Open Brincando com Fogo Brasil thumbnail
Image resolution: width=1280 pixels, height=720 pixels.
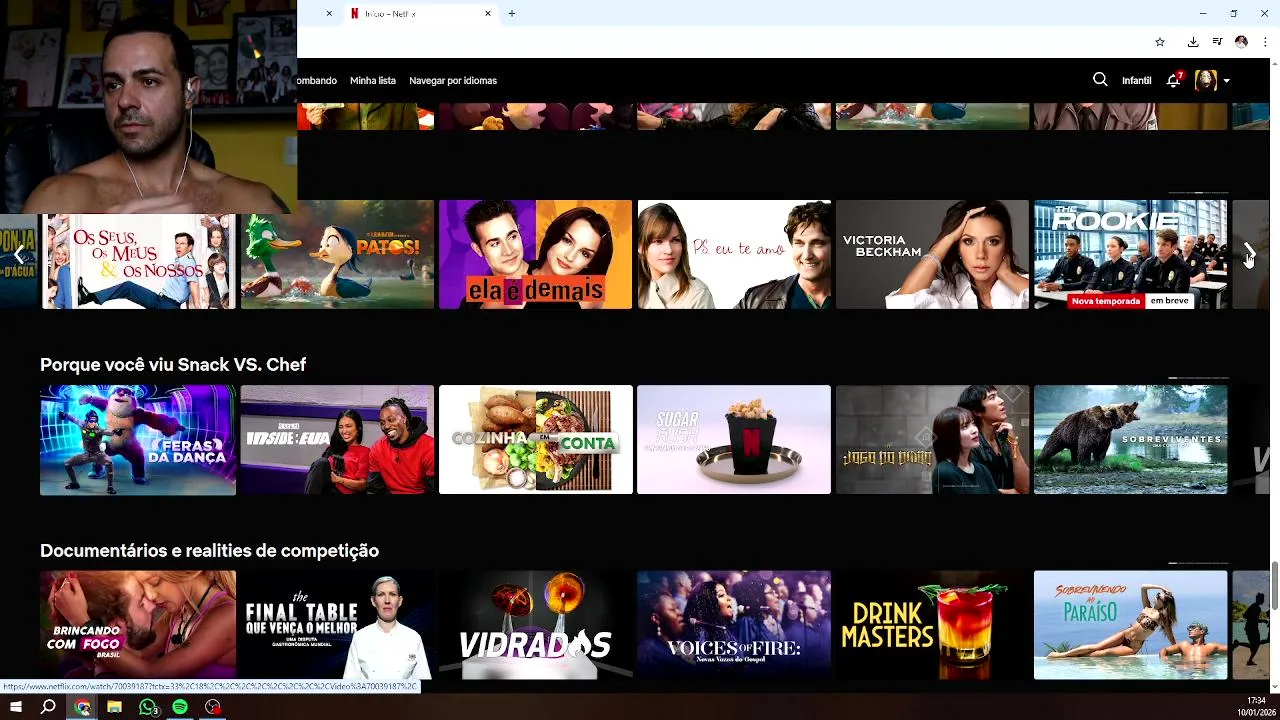138,625
